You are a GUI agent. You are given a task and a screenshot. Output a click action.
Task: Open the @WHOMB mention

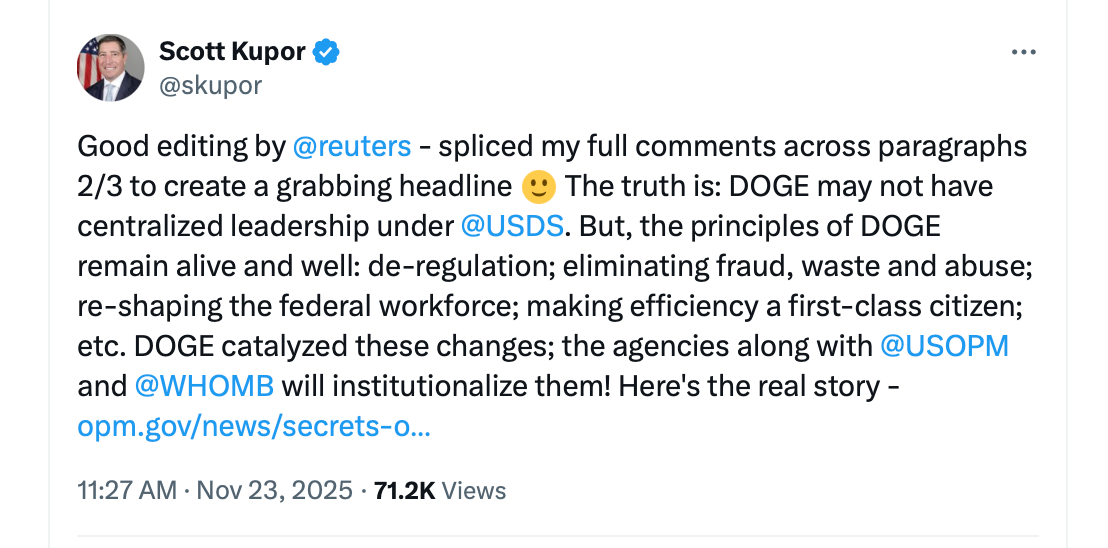[x=203, y=386]
